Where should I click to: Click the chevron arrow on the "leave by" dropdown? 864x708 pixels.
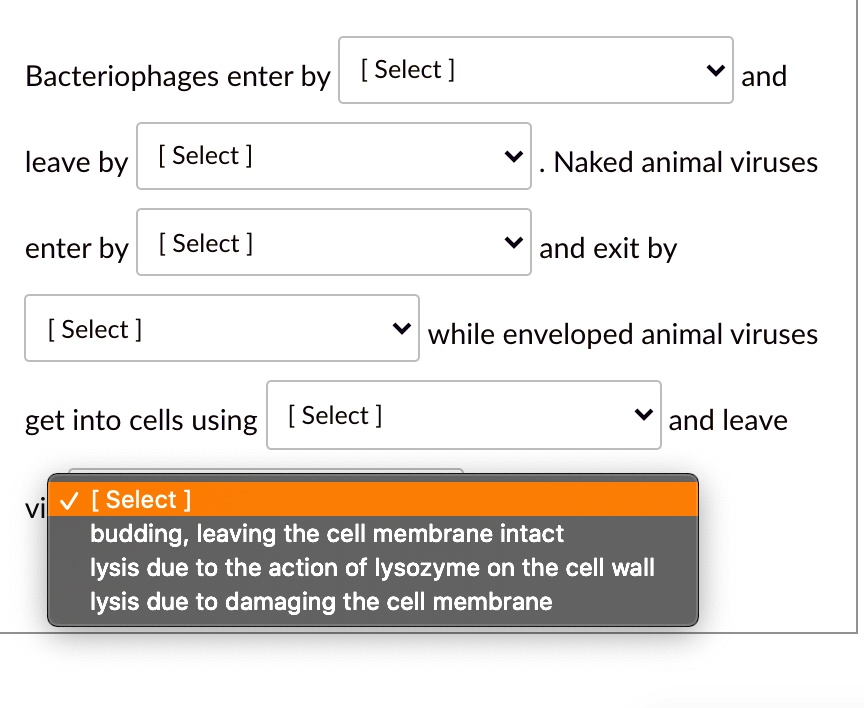(x=514, y=156)
